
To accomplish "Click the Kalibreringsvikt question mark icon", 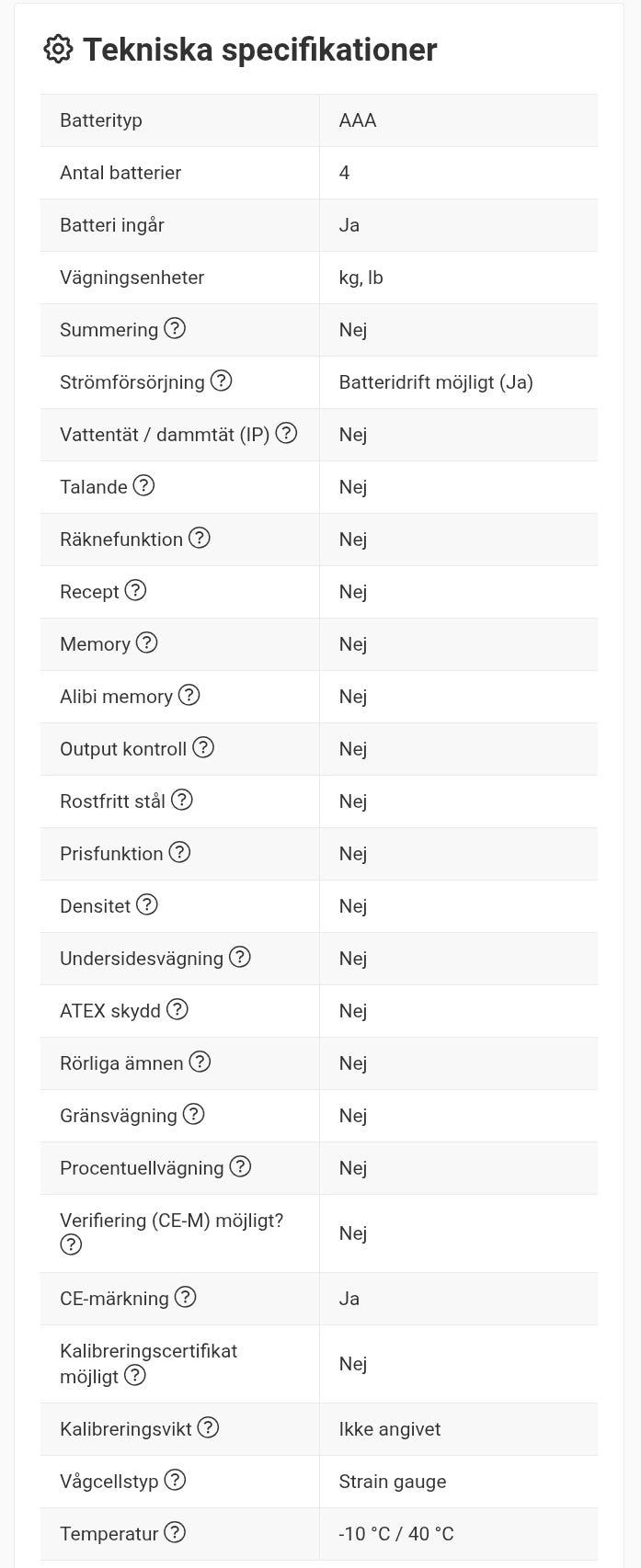I will coord(209,1427).
